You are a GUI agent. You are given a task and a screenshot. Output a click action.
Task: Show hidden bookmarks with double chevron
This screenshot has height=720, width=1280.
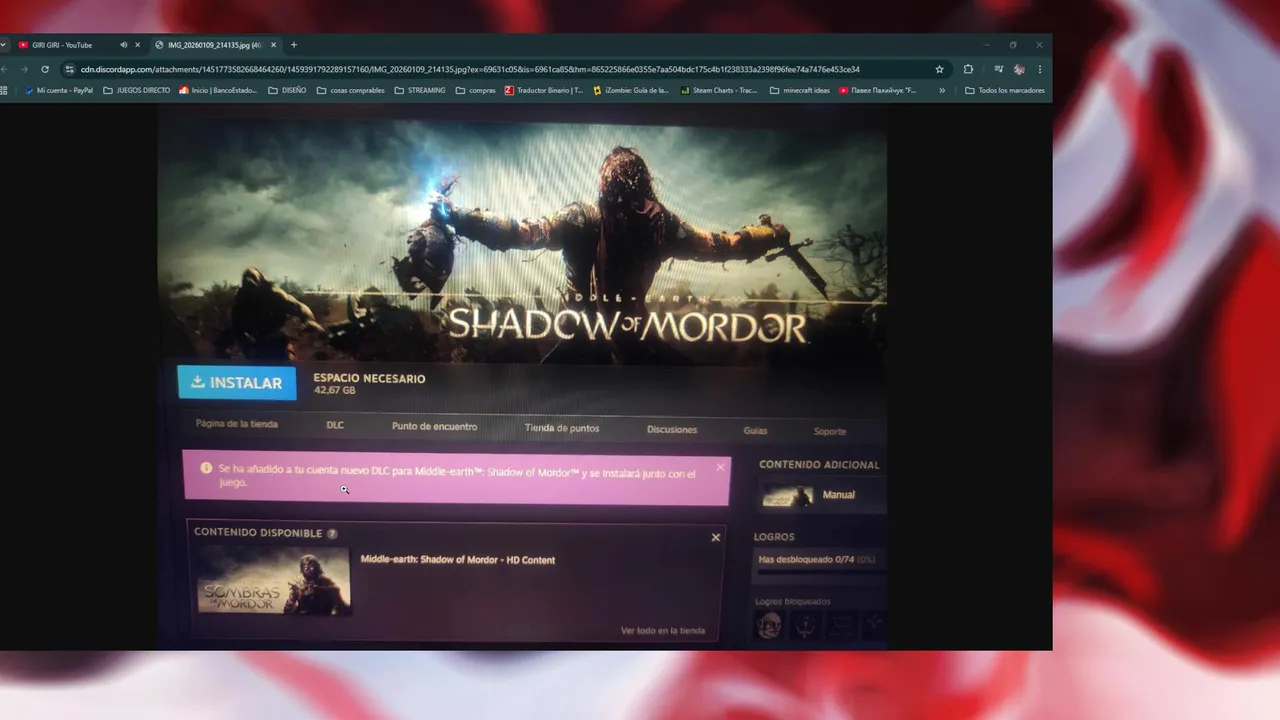[941, 90]
